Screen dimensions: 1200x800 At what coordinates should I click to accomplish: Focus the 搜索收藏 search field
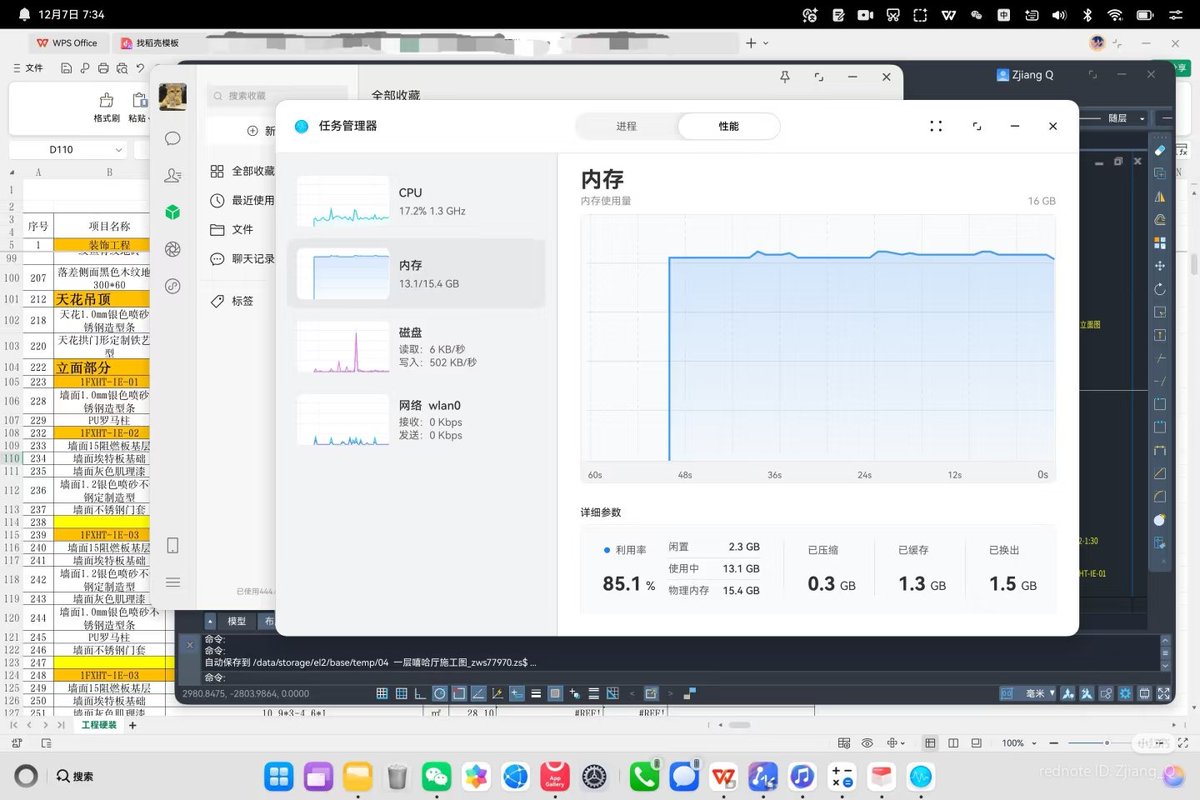coord(277,96)
